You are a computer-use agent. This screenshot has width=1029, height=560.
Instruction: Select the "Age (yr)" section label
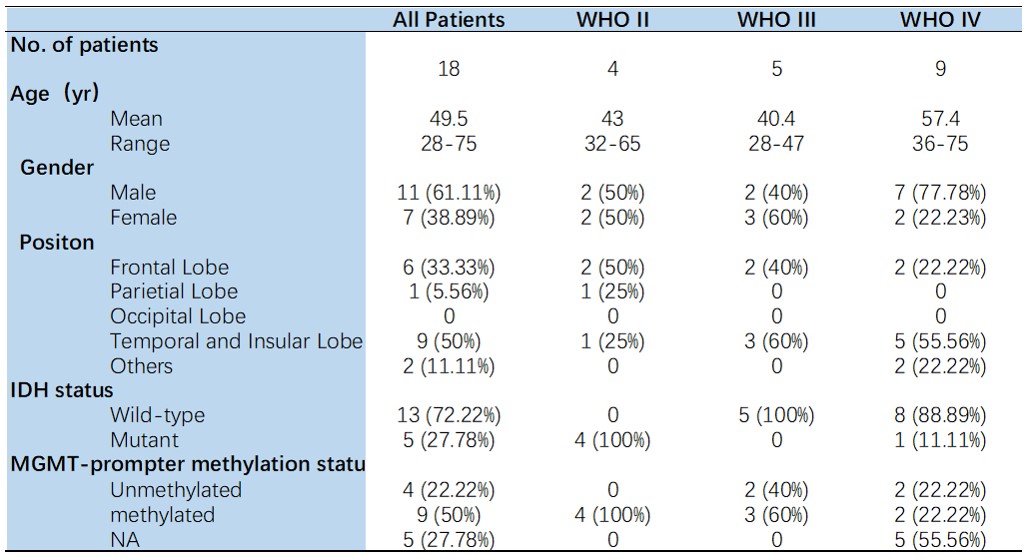pos(55,94)
